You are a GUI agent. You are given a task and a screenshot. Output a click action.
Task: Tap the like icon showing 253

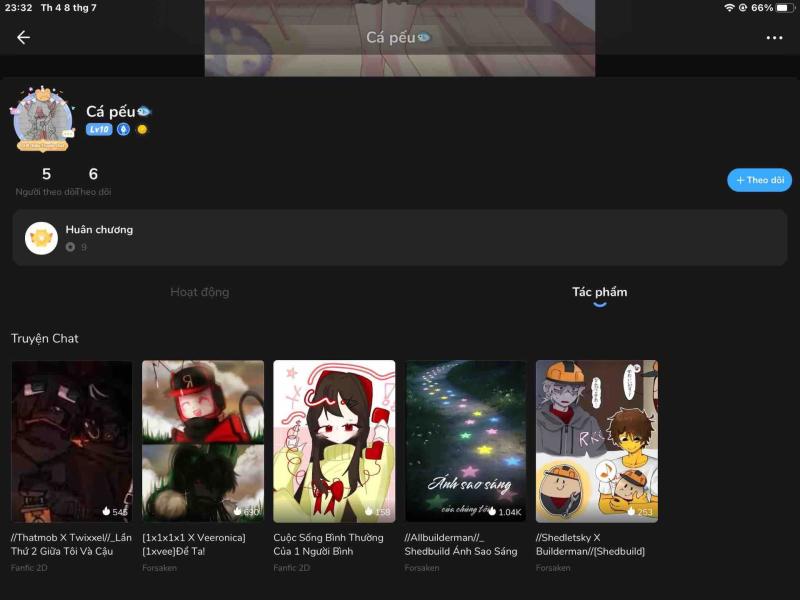(631, 511)
